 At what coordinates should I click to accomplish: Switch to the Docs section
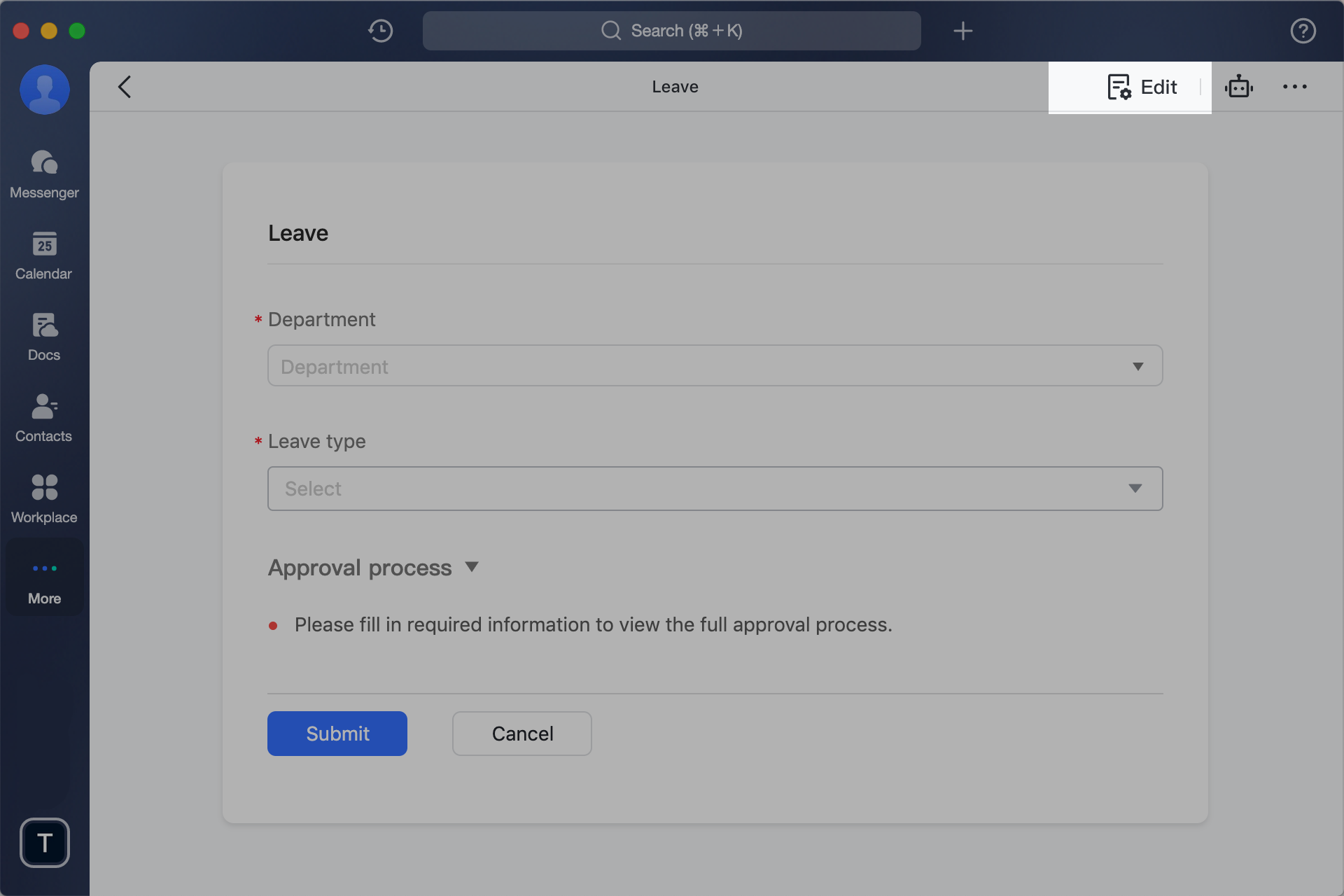[43, 336]
